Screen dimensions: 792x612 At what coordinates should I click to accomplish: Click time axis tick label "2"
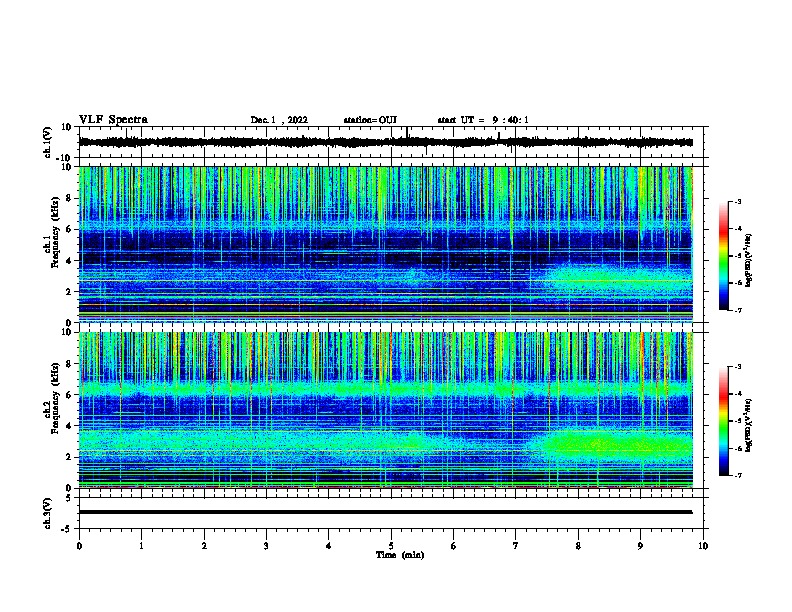click(x=204, y=546)
